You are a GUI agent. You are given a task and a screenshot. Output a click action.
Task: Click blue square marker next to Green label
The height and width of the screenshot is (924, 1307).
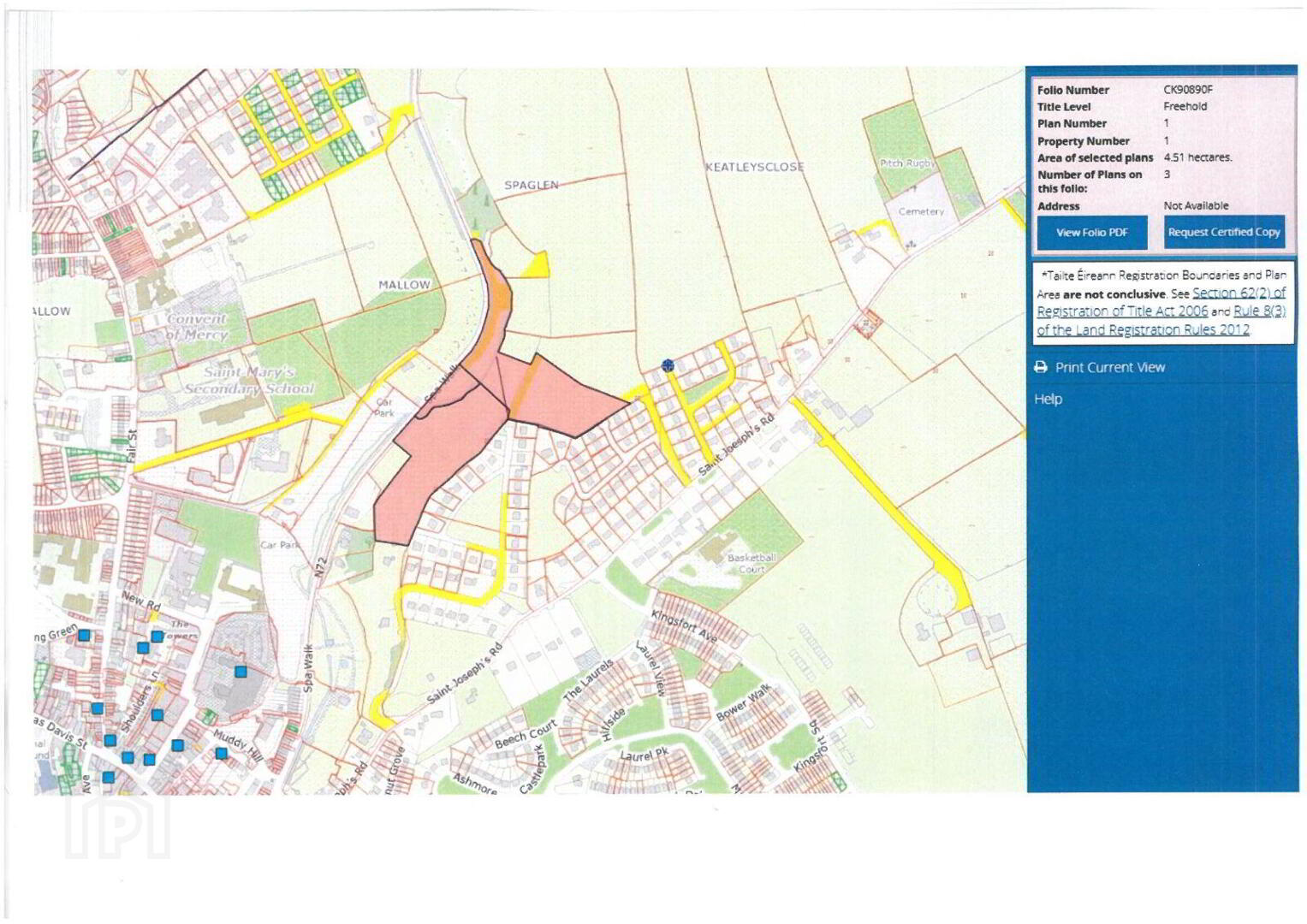(x=84, y=635)
